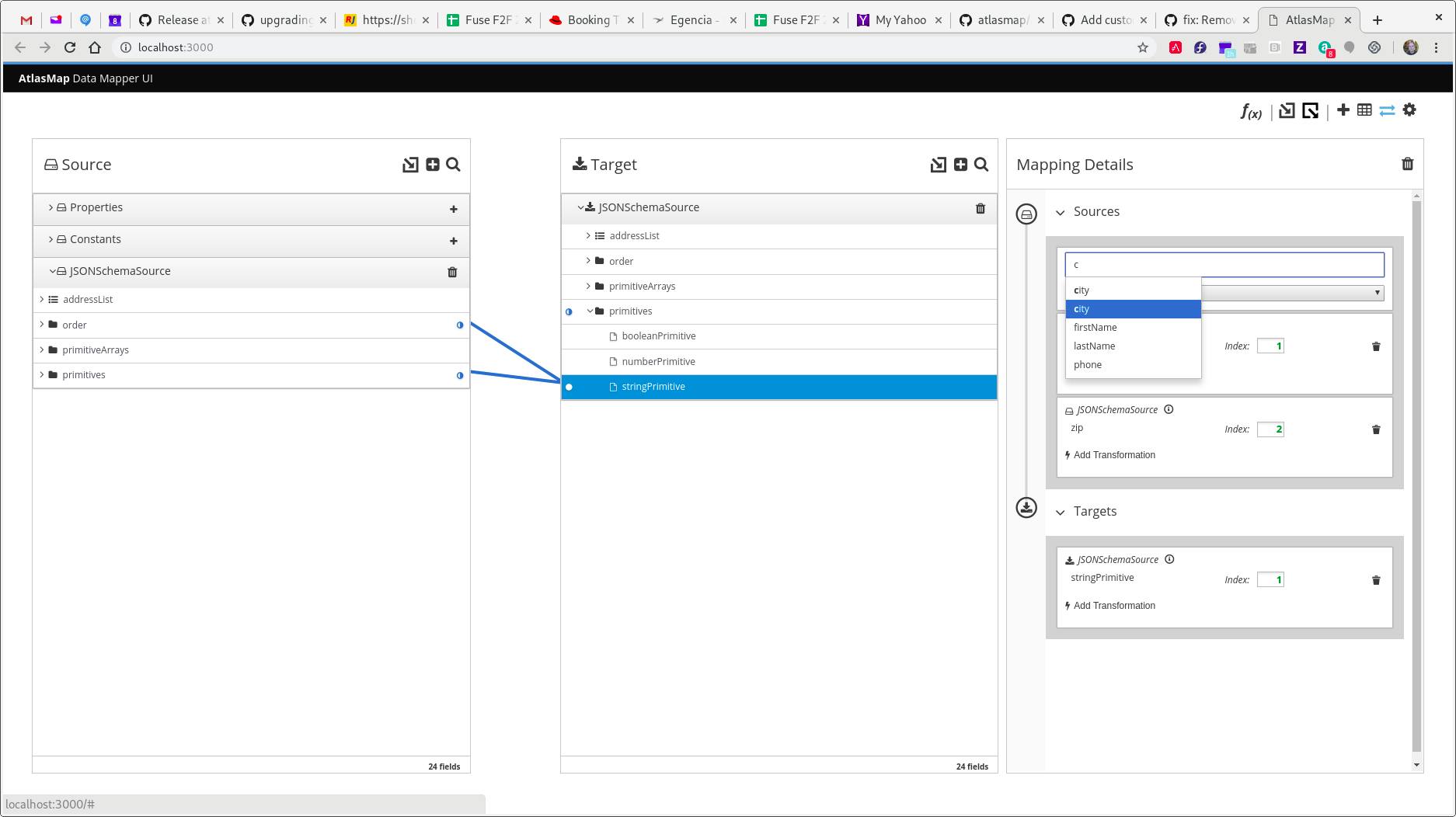Viewport: 1456px width, 817px height.
Task: Add a new mapping with the plus icon
Action: point(1343,110)
